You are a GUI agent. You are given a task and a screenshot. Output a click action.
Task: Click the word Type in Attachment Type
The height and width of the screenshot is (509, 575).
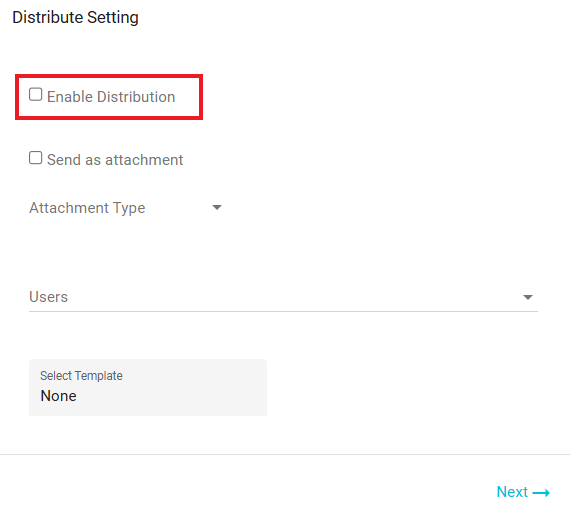click(x=129, y=208)
